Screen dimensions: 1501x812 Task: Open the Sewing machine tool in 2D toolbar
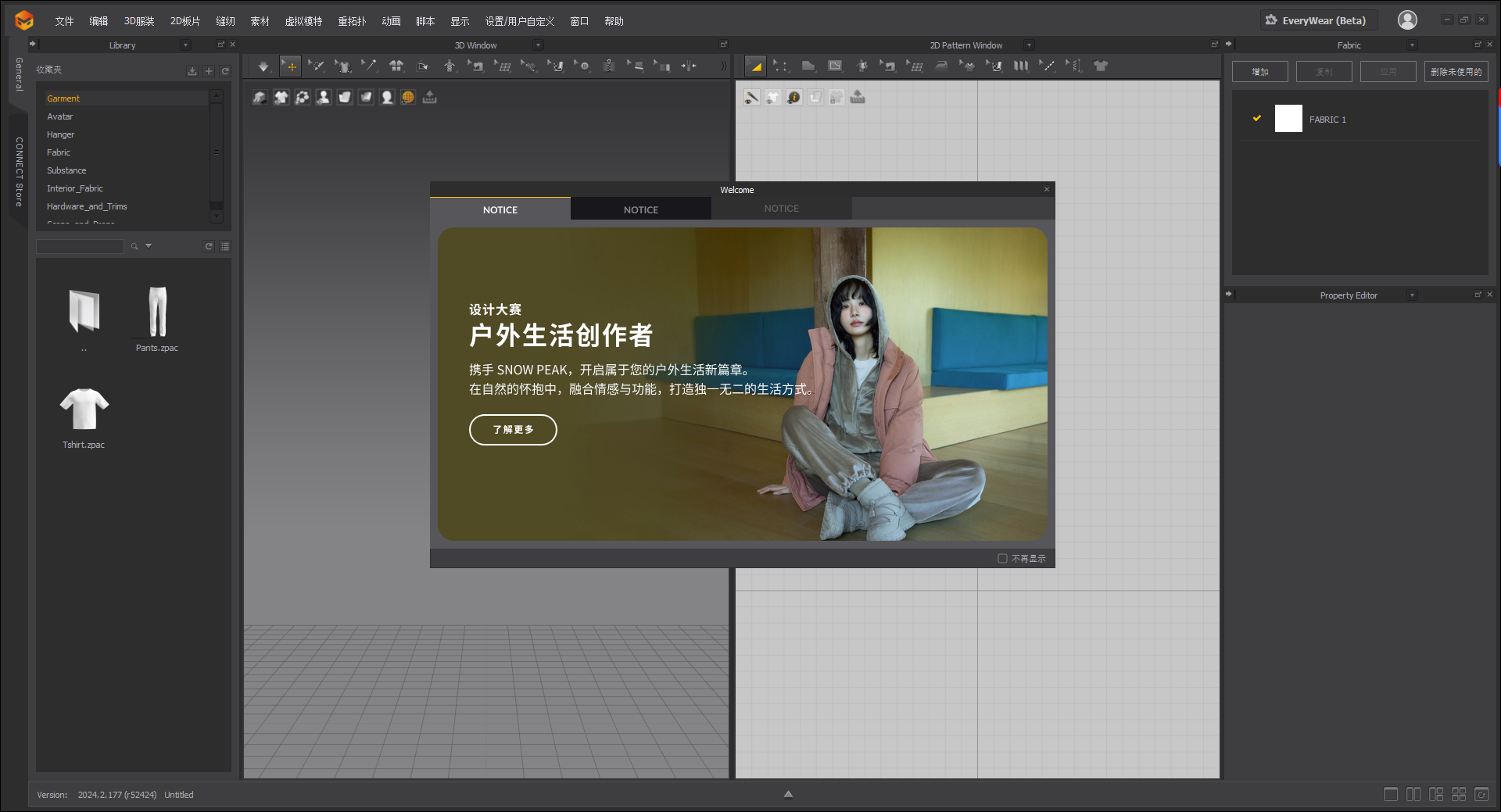890,66
